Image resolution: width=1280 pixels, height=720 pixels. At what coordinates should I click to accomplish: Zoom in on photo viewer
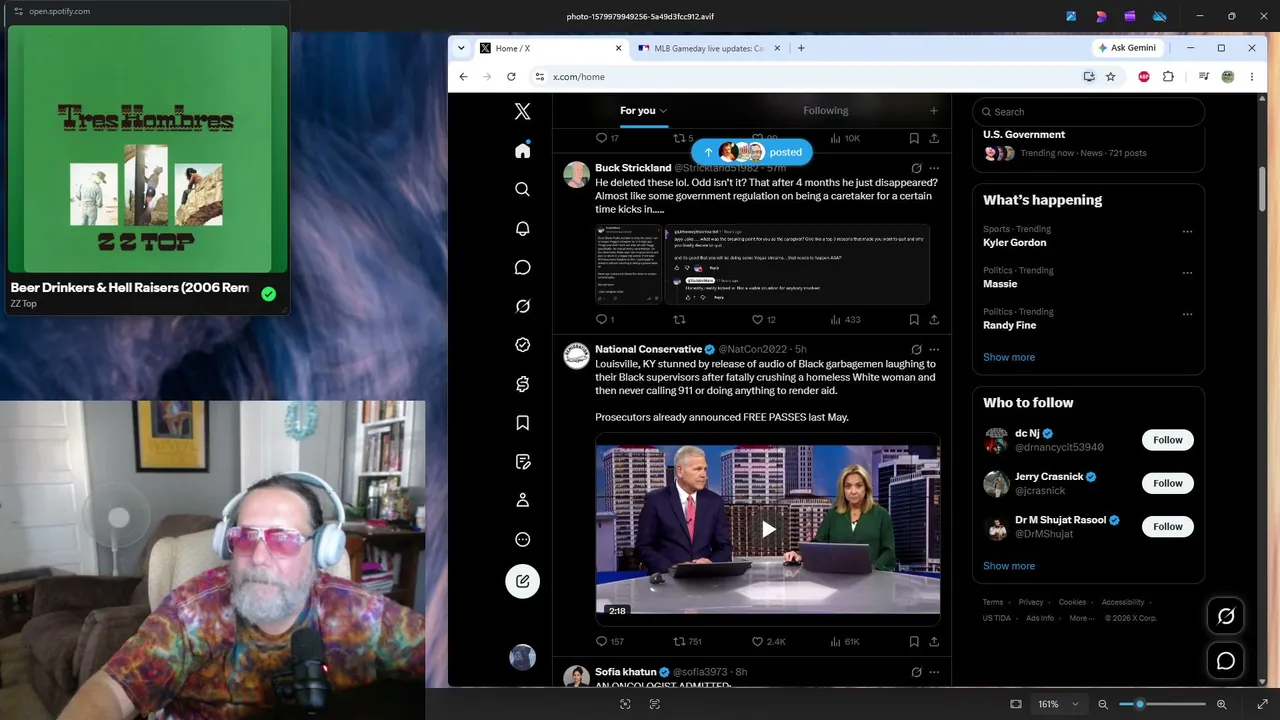pos(1221,704)
